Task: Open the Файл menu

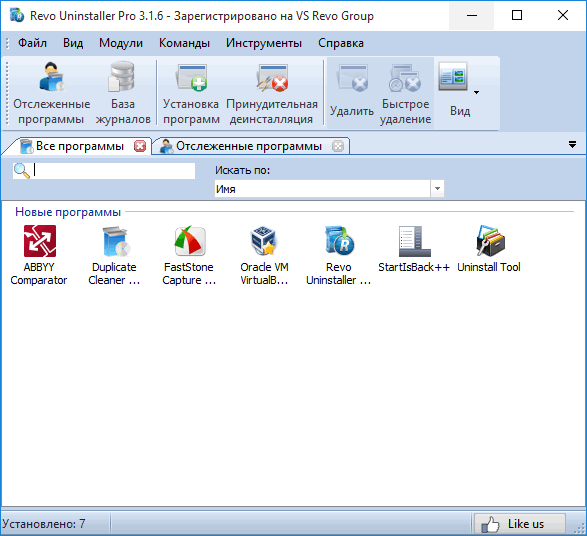Action: click(x=33, y=43)
